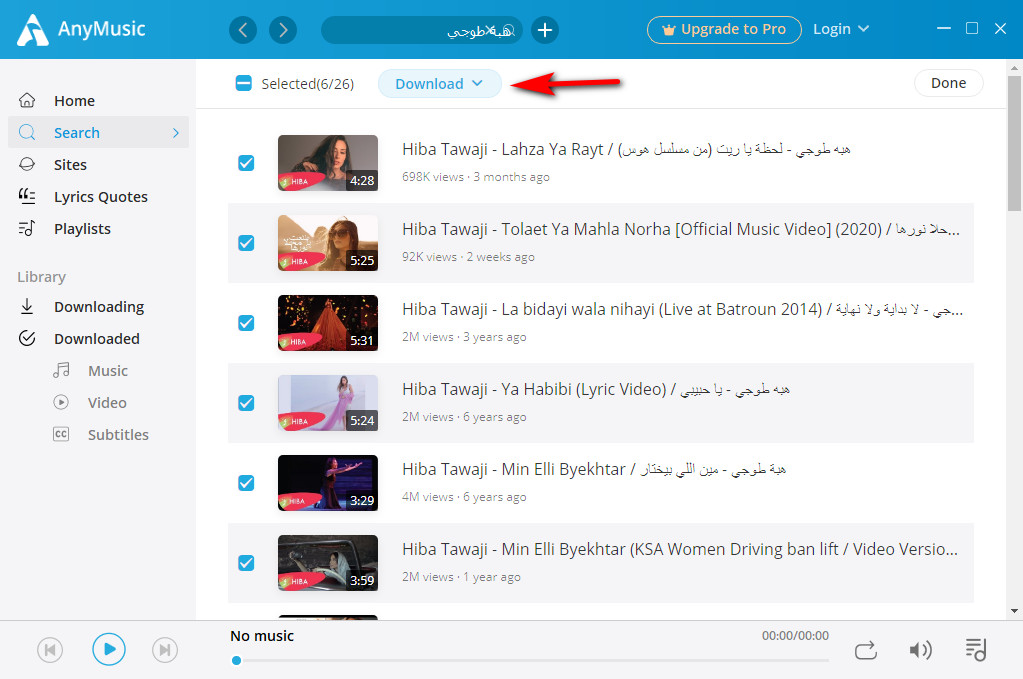
Task: Click the Sites planet icon
Action: [27, 164]
